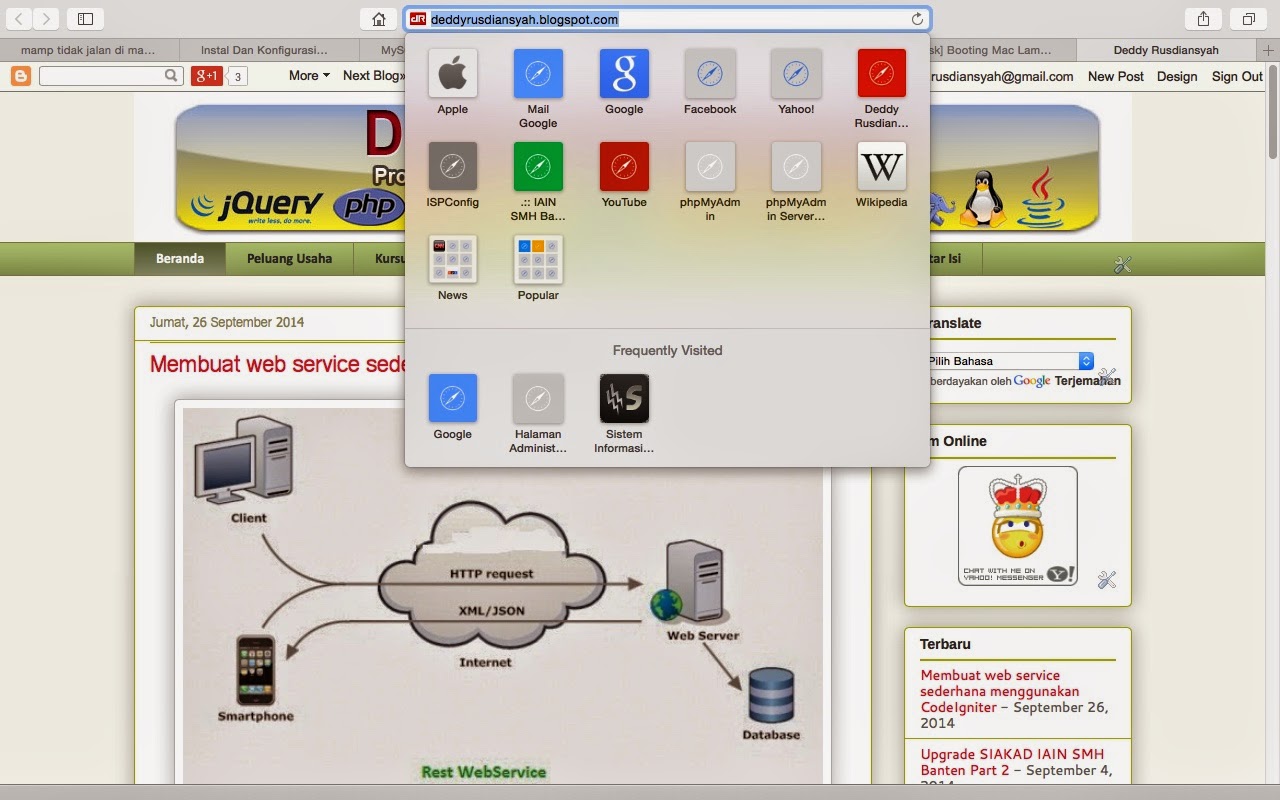Viewport: 1280px width, 800px height.
Task: Switch to Instal Dan Konfigurasi… tab
Action: pyautogui.click(x=264, y=50)
